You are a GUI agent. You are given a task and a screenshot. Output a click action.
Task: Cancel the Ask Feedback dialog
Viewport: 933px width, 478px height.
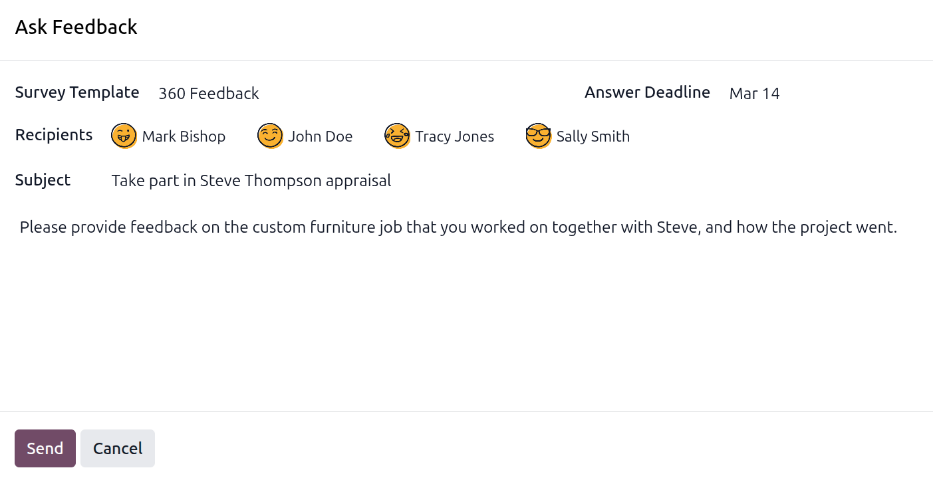pos(118,448)
